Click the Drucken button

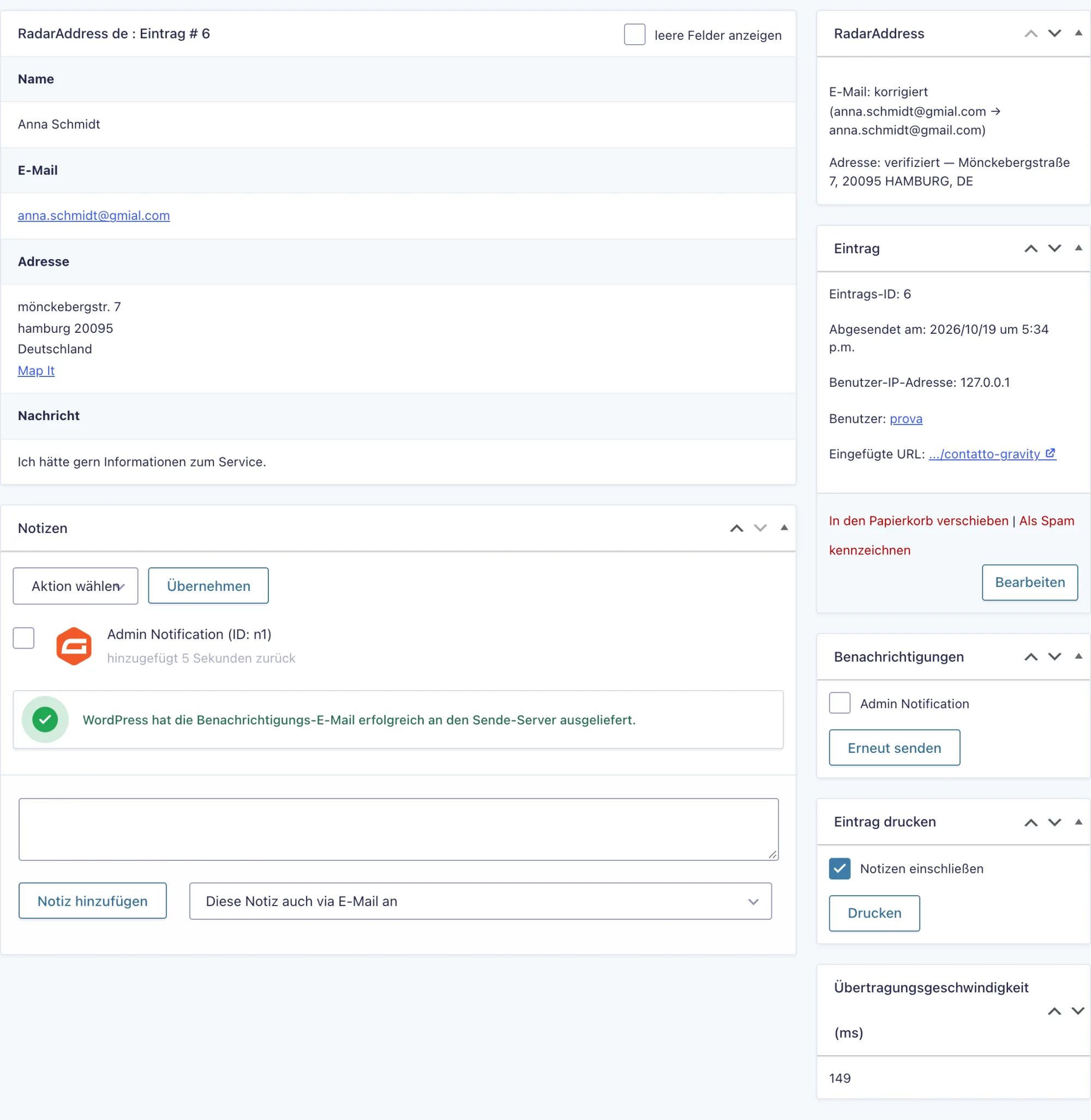click(x=874, y=913)
